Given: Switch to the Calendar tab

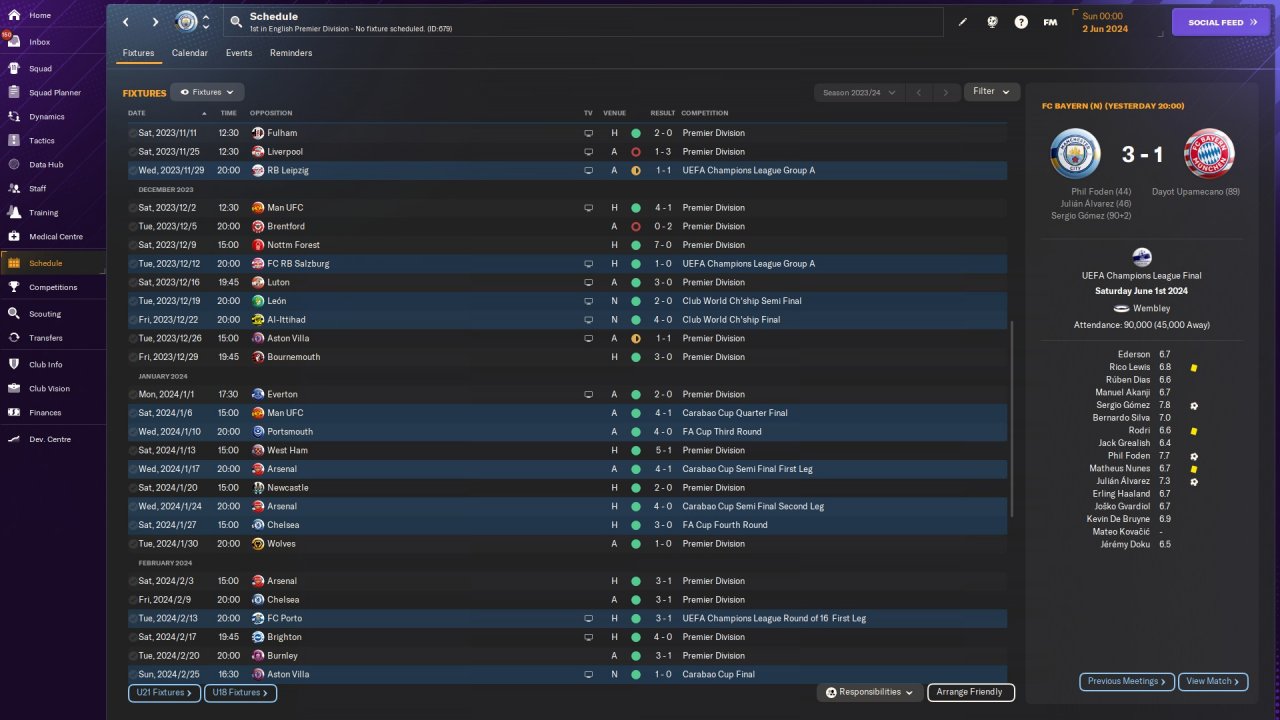Looking at the screenshot, I should point(190,53).
